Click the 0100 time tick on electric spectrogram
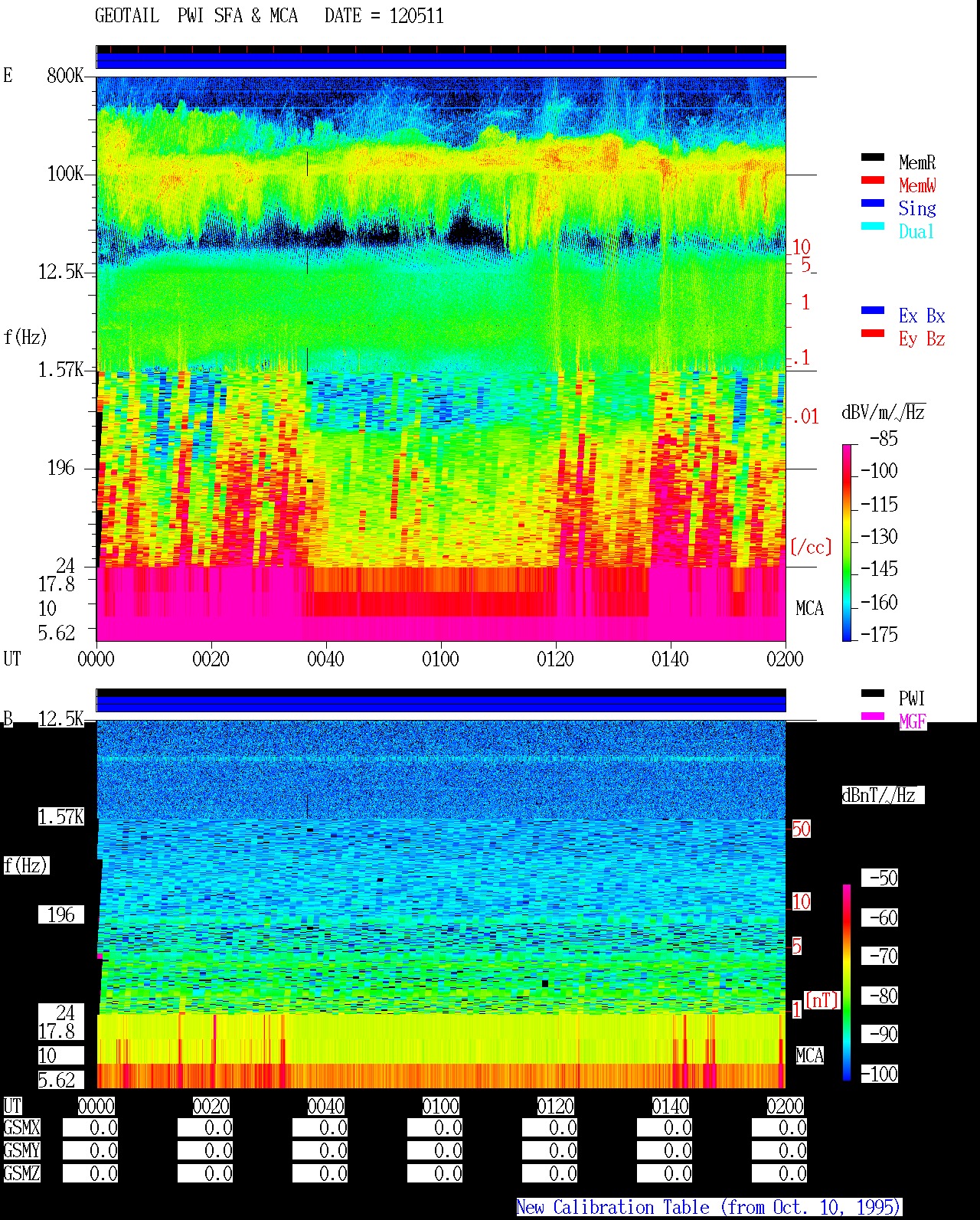980x1220 pixels. [440, 659]
